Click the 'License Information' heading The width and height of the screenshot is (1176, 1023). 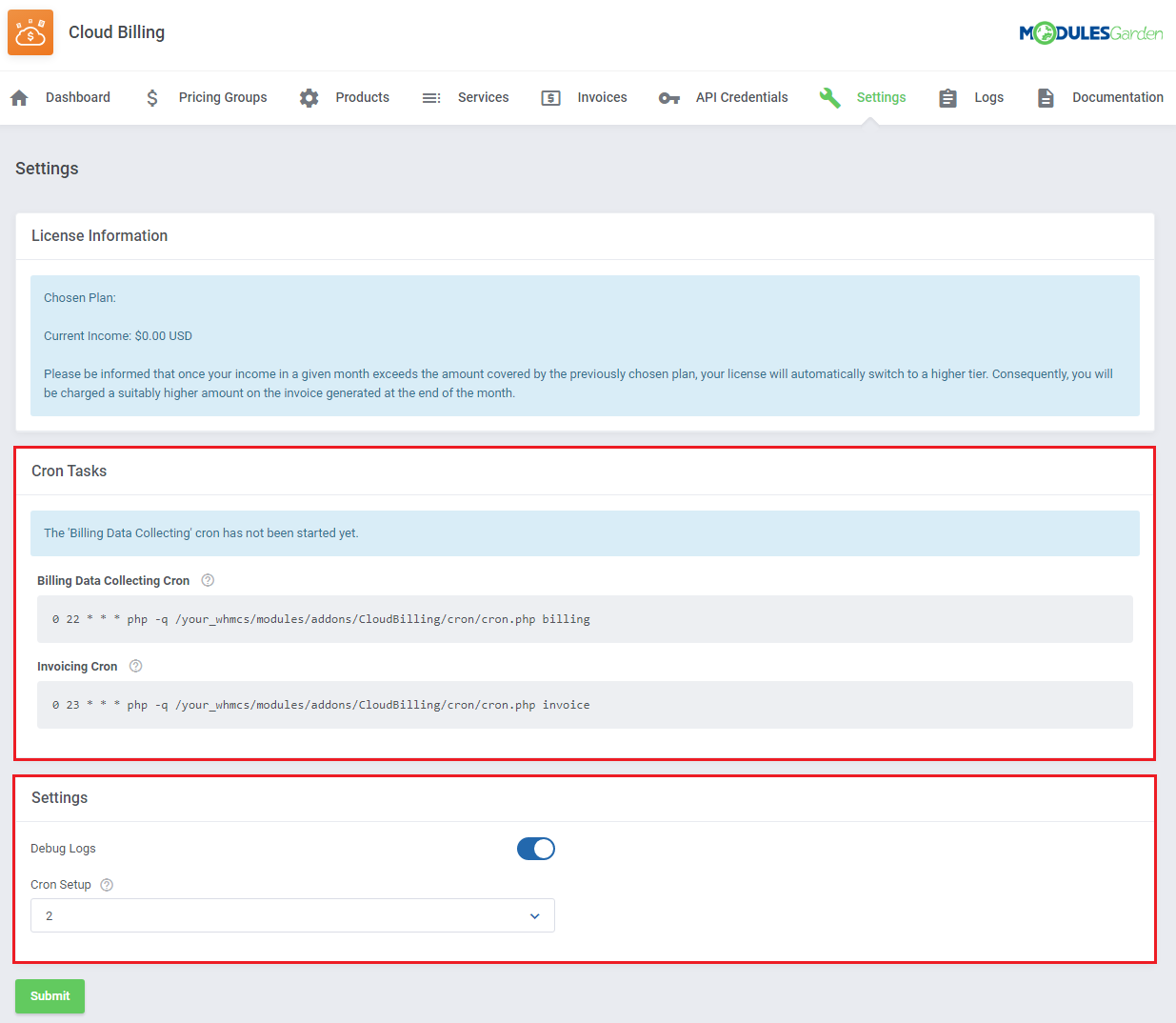click(x=99, y=235)
